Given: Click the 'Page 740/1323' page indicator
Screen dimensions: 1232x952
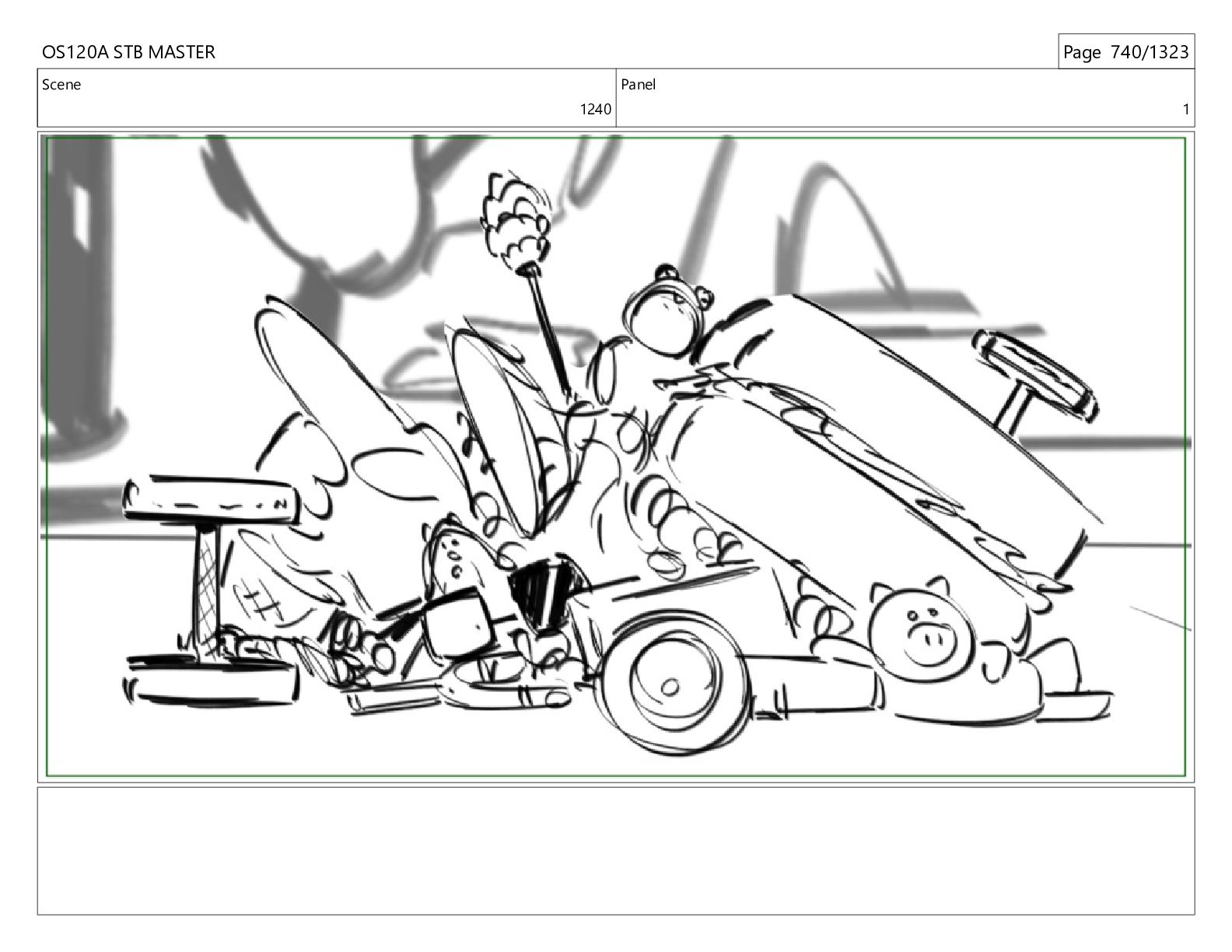Looking at the screenshot, I should (1125, 52).
